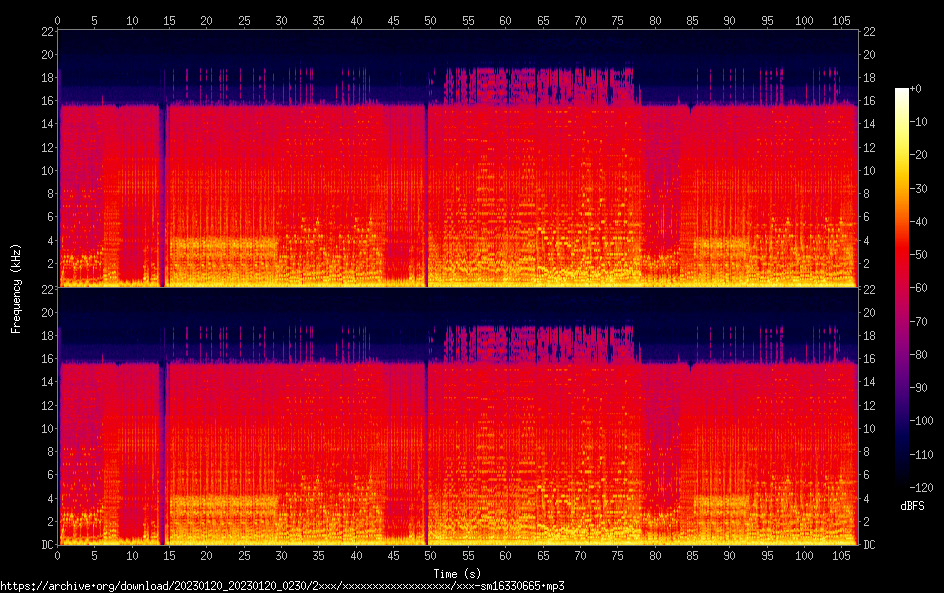Click the 0 second tick on the bottom time axis
The height and width of the screenshot is (593, 944).
pyautogui.click(x=58, y=555)
